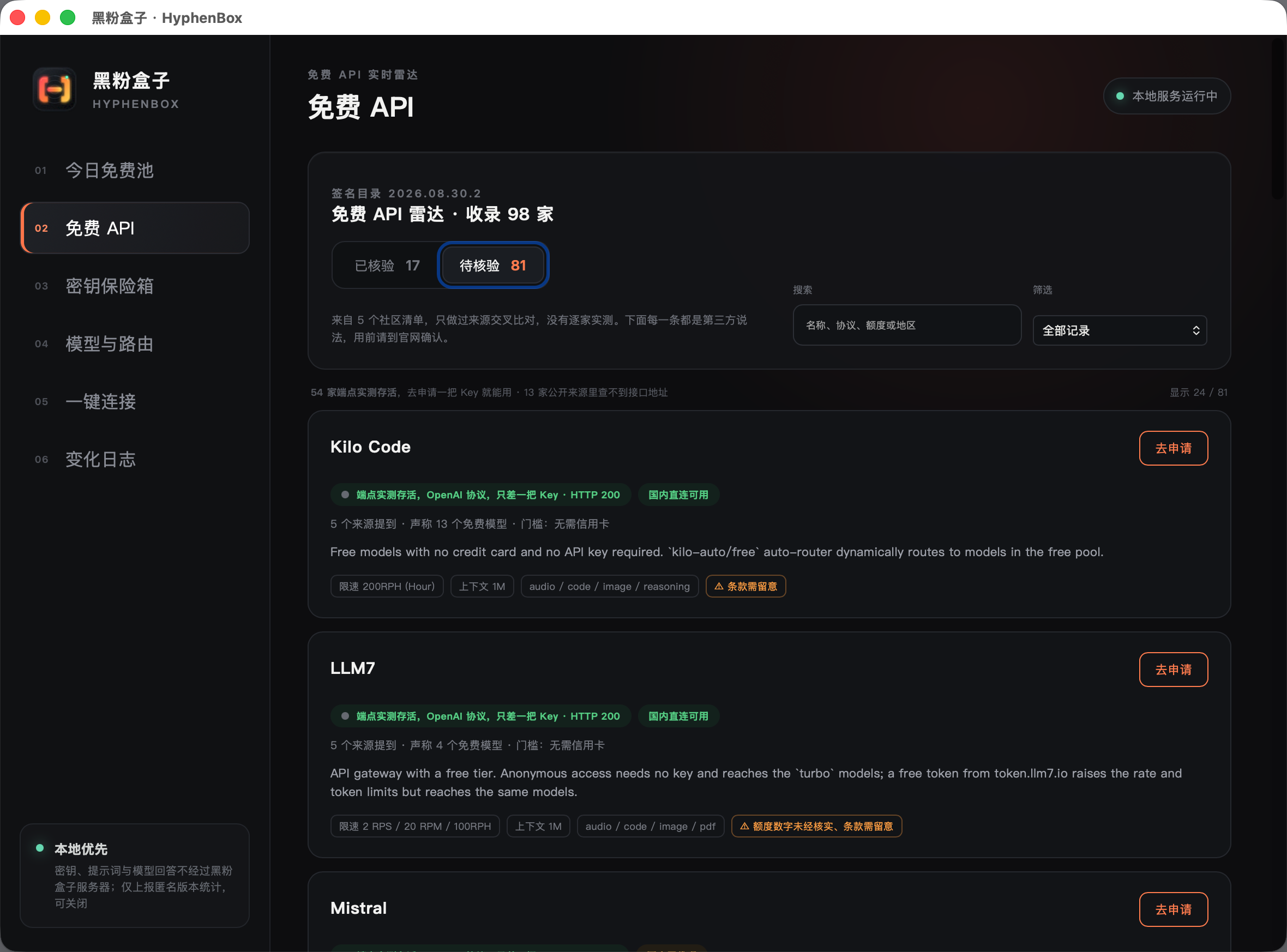Open the 全部记录 filter dropdown
The image size is (1287, 952).
point(1119,330)
